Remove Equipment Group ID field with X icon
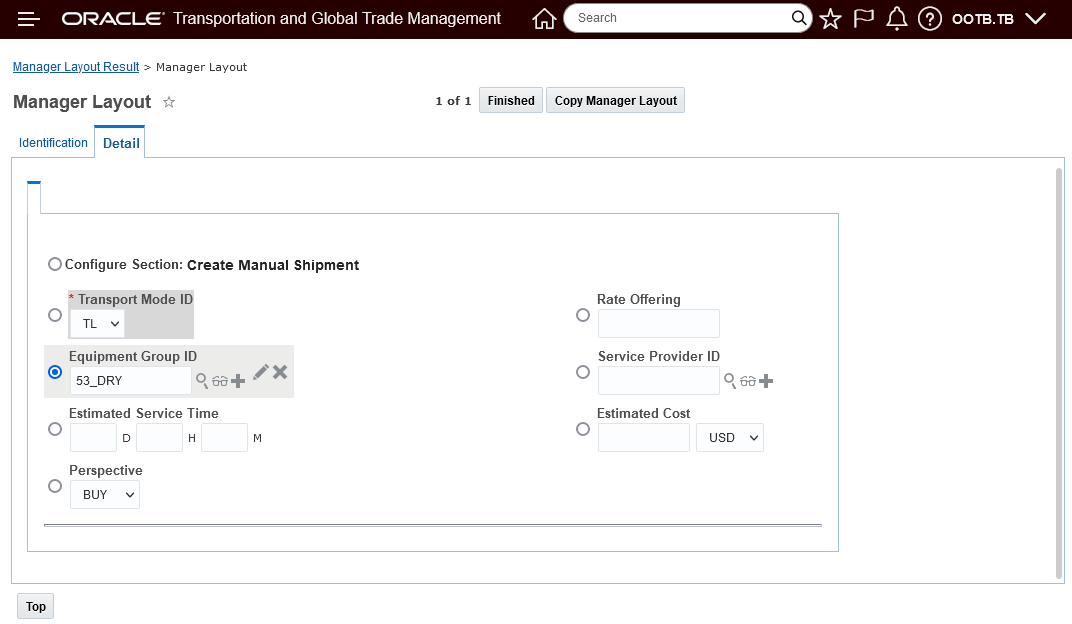Screen dimensions: 1072x624 280,372
